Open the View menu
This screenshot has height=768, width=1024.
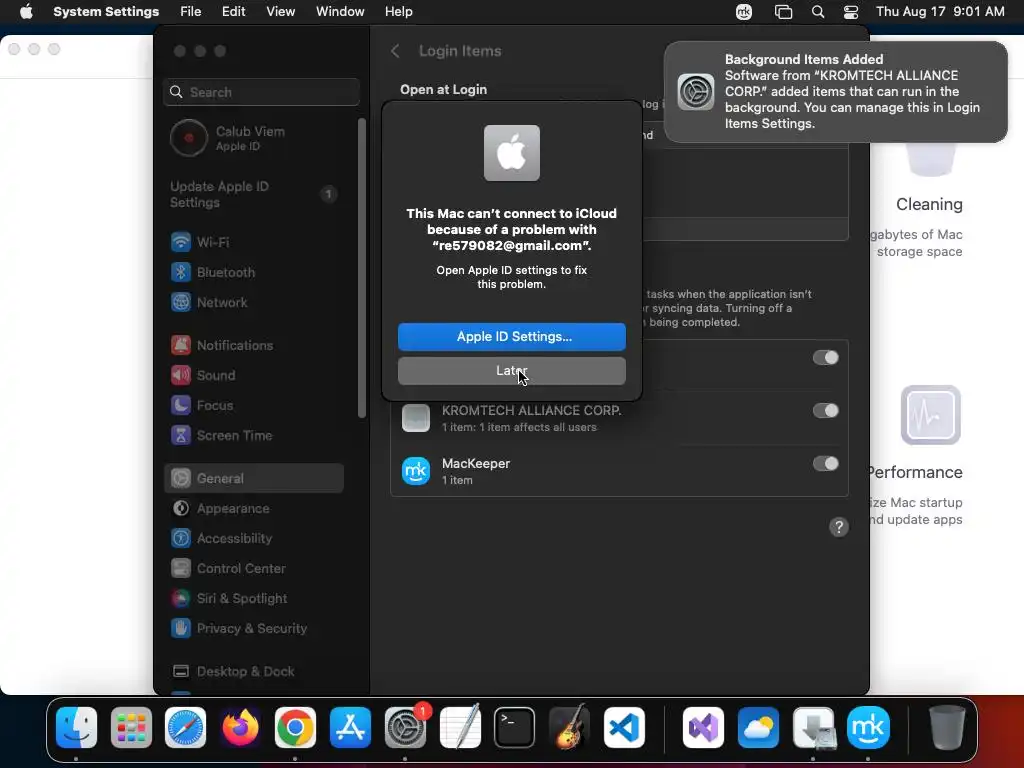(x=280, y=12)
